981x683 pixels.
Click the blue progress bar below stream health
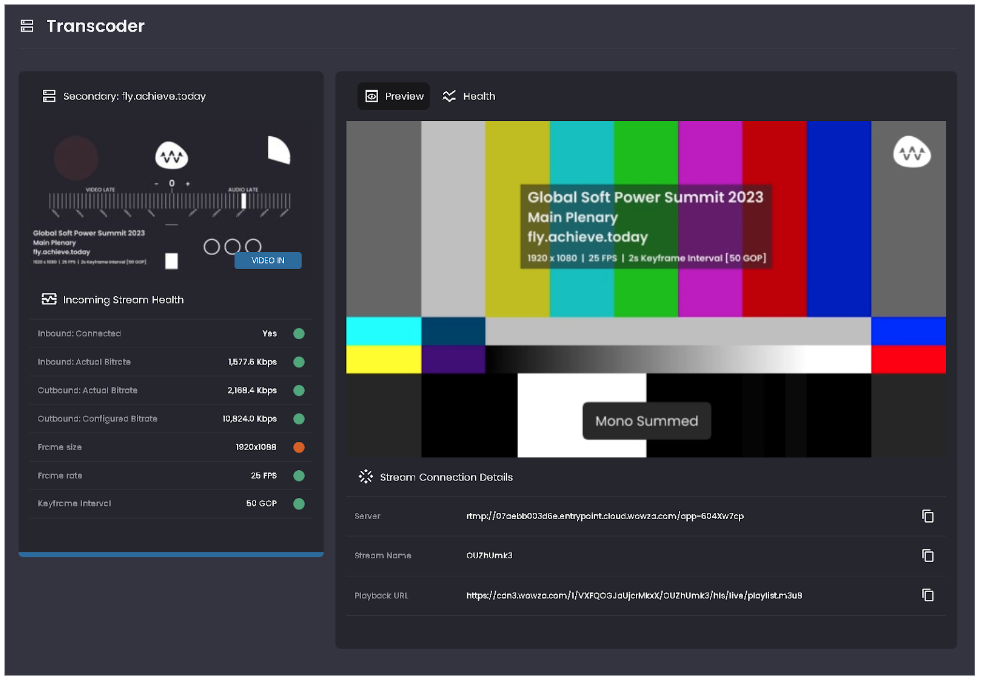point(171,553)
